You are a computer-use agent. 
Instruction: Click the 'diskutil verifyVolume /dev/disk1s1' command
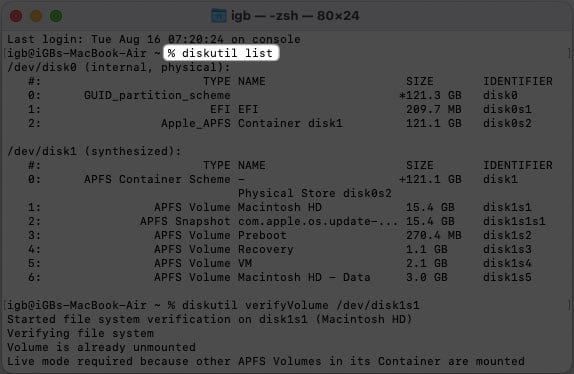click(301, 305)
